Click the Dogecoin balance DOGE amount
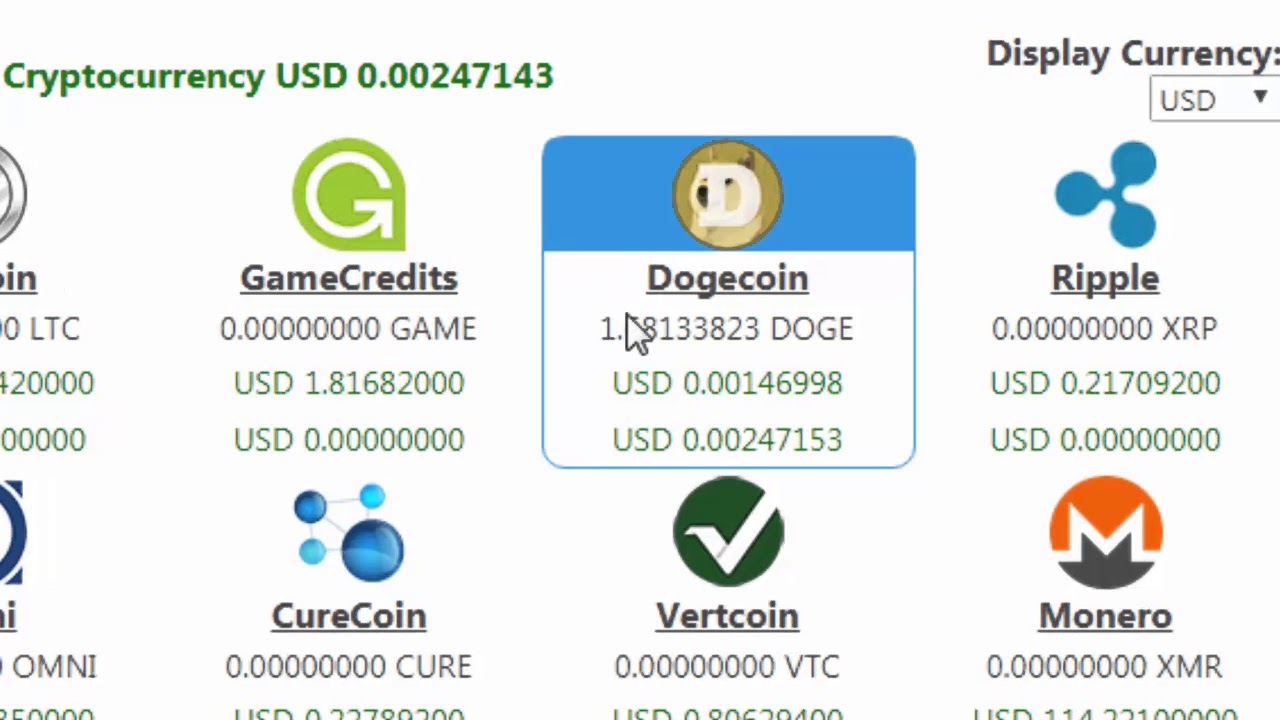The image size is (1280, 720). point(727,329)
